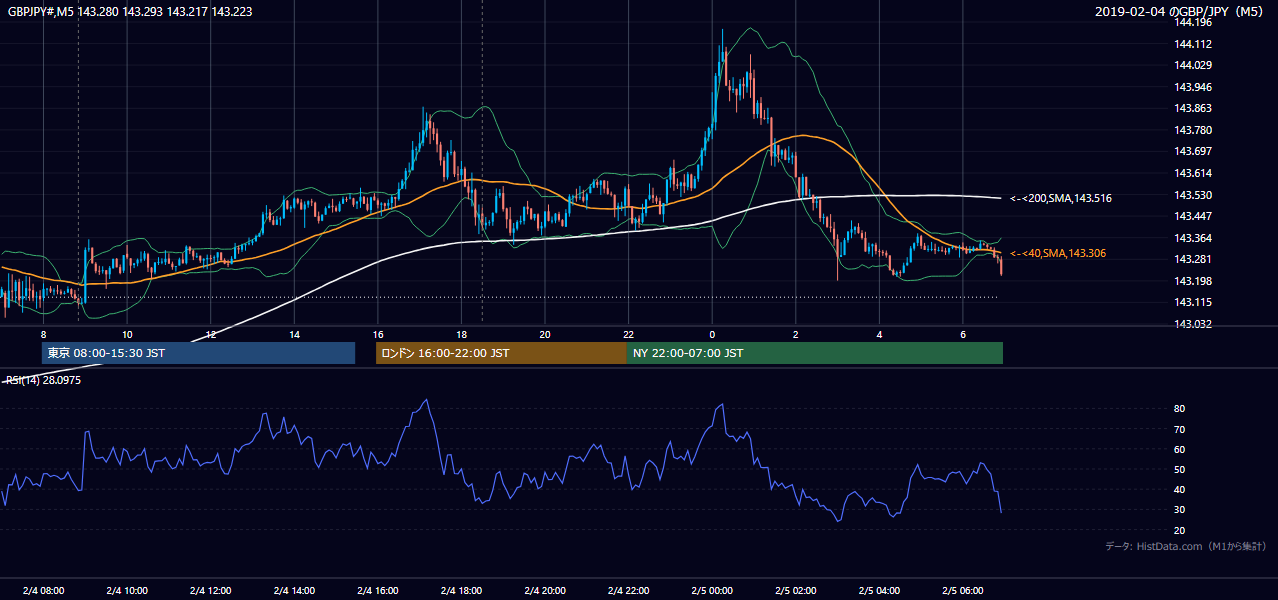This screenshot has height=600, width=1278.
Task: Click hour tick 22 under the price chart
Action: [628, 334]
